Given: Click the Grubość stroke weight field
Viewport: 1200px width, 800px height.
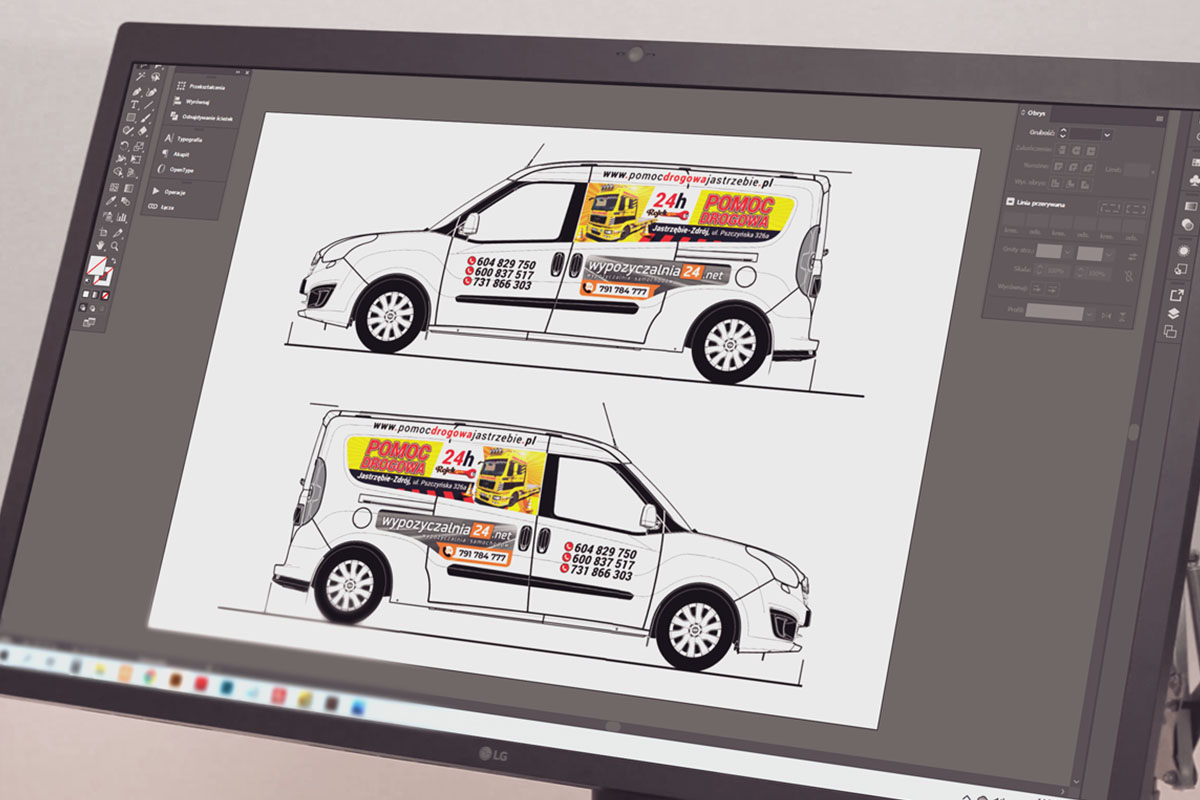Looking at the screenshot, I should [x=1086, y=133].
